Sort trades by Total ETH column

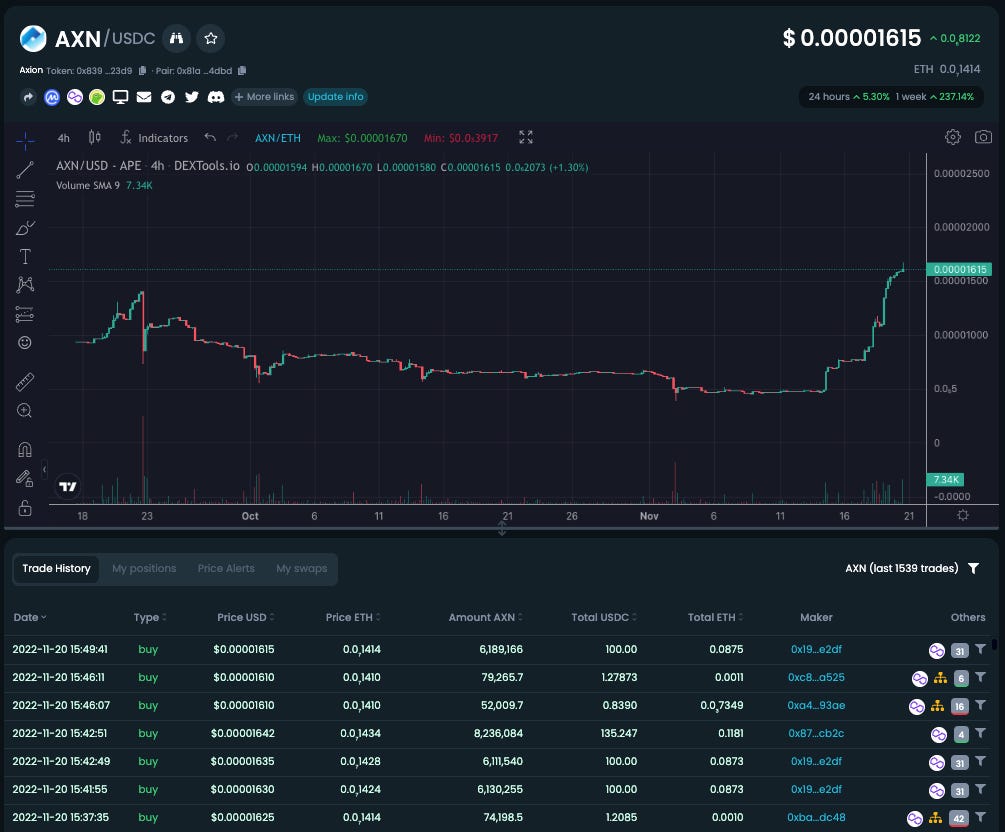715,617
